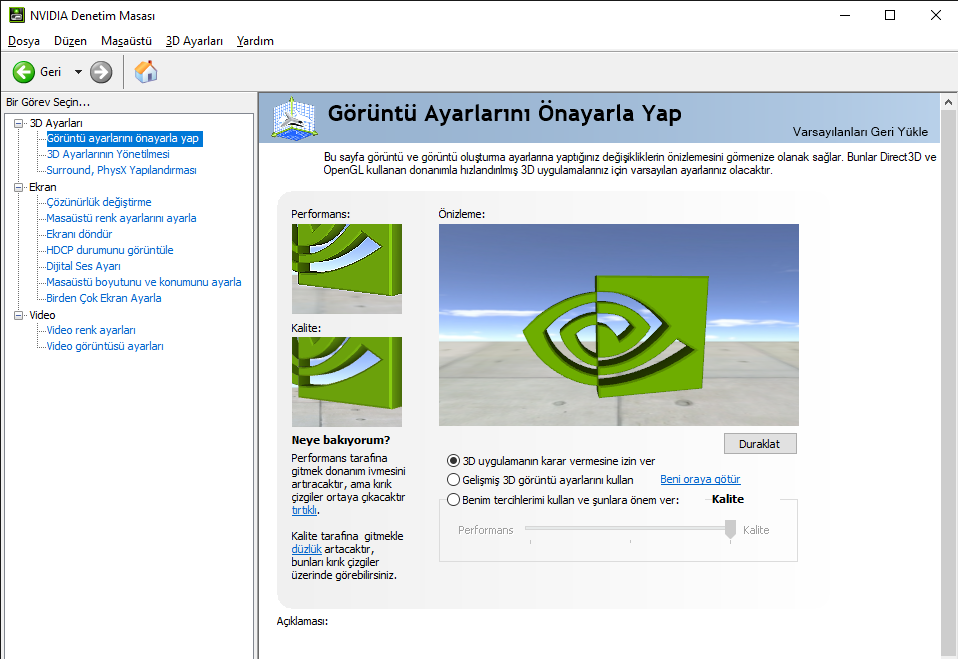Open the 3D Ayarları menu
This screenshot has height=659, width=958.
(194, 41)
